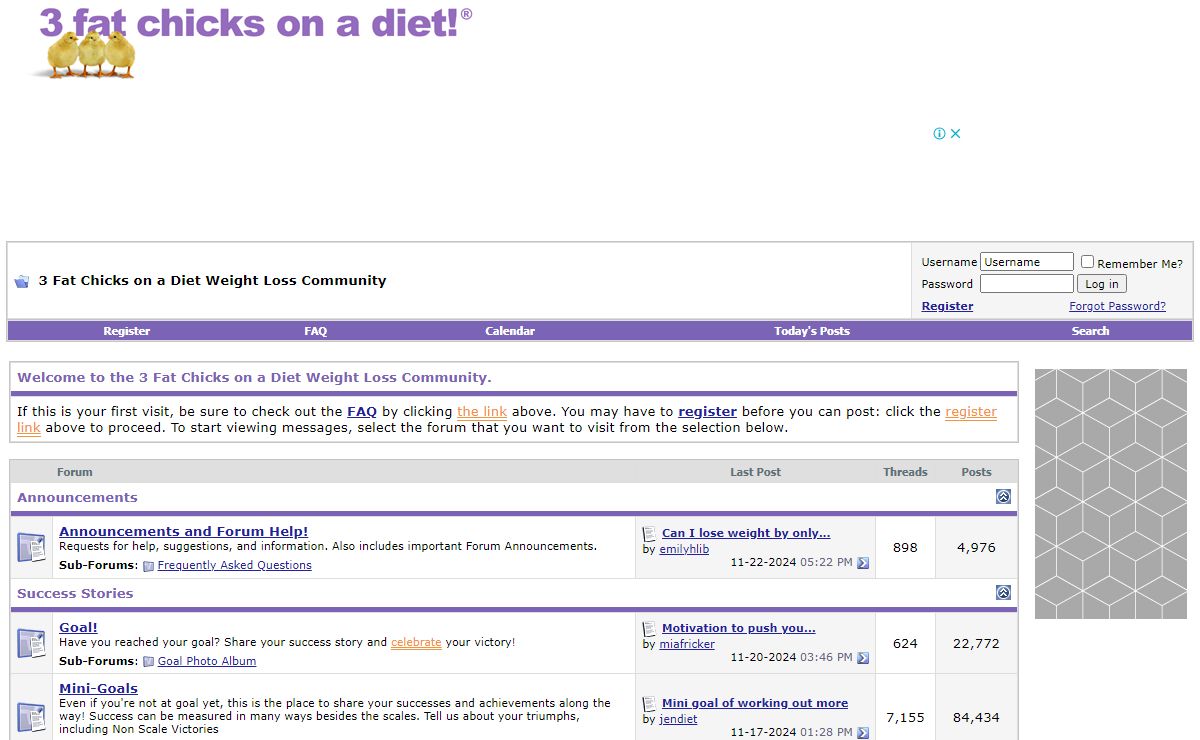The height and width of the screenshot is (740, 1200).
Task: View profile of user jendiet
Action: [678, 720]
